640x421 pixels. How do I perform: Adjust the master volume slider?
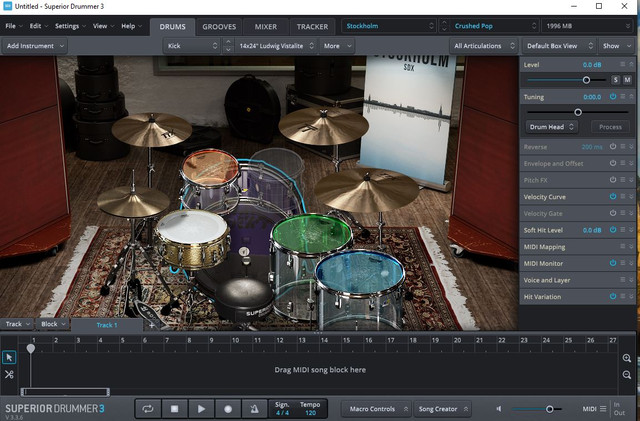549,409
